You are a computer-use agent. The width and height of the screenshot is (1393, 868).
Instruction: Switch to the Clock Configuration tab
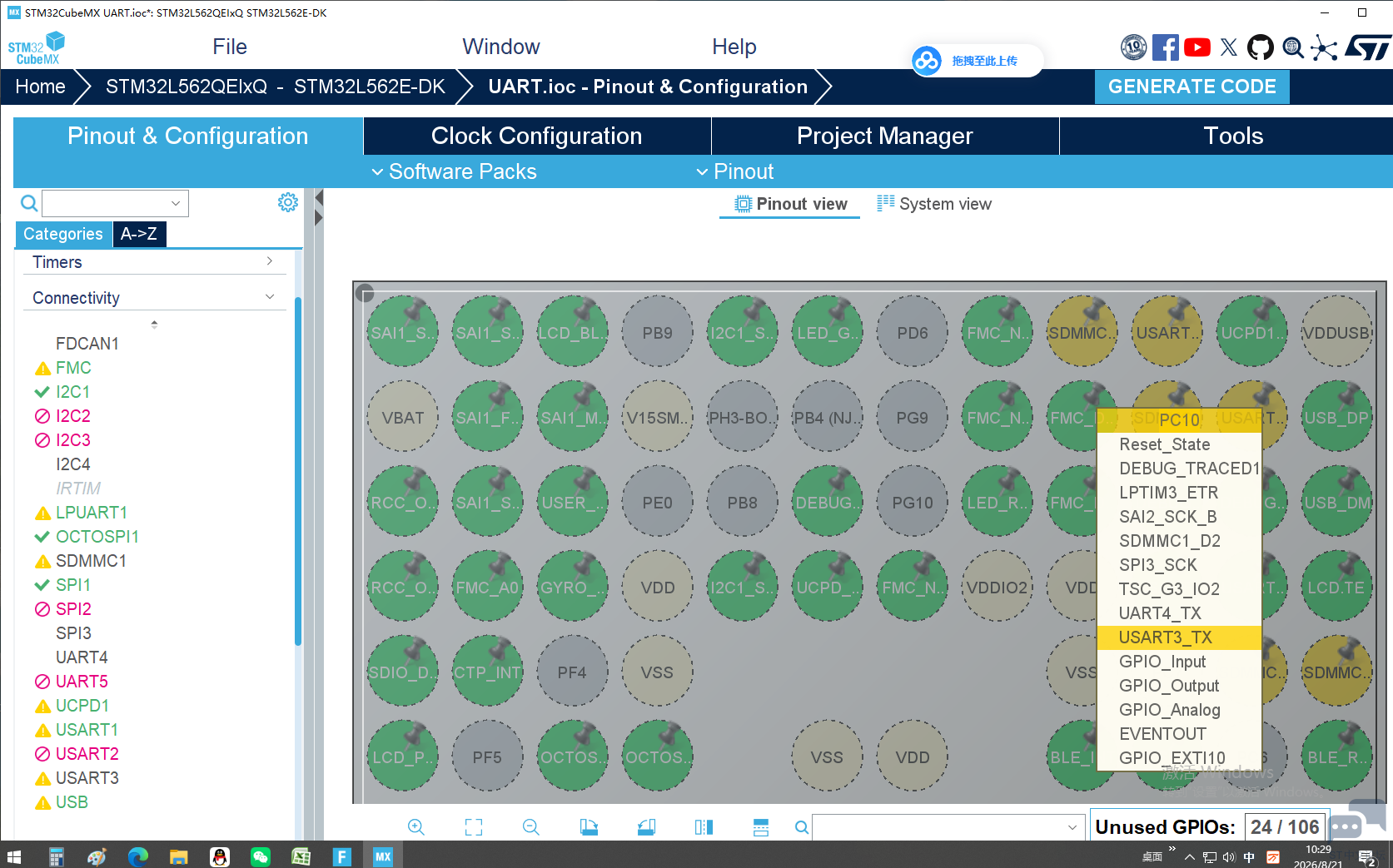coord(537,136)
